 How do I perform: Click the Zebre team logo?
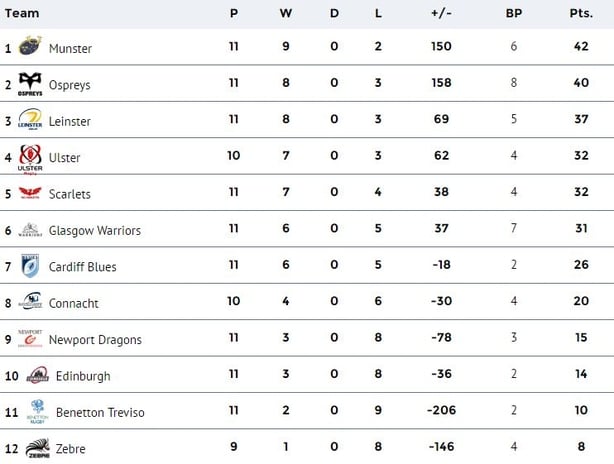click(x=38, y=448)
